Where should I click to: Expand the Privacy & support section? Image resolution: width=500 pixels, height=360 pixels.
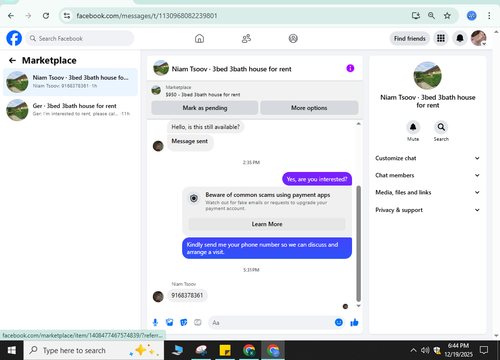[427, 210]
